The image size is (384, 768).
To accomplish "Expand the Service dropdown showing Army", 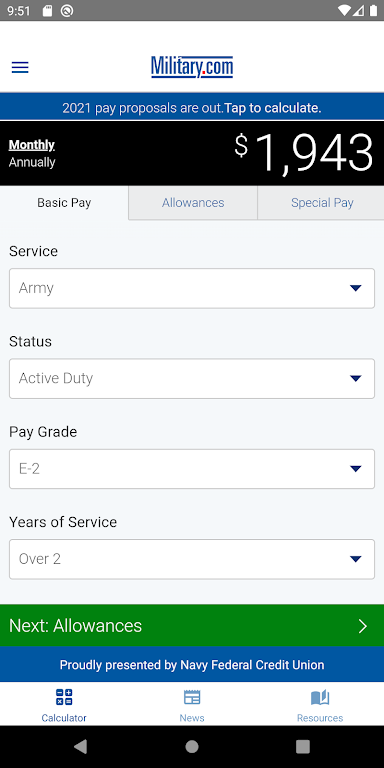I will coord(192,288).
